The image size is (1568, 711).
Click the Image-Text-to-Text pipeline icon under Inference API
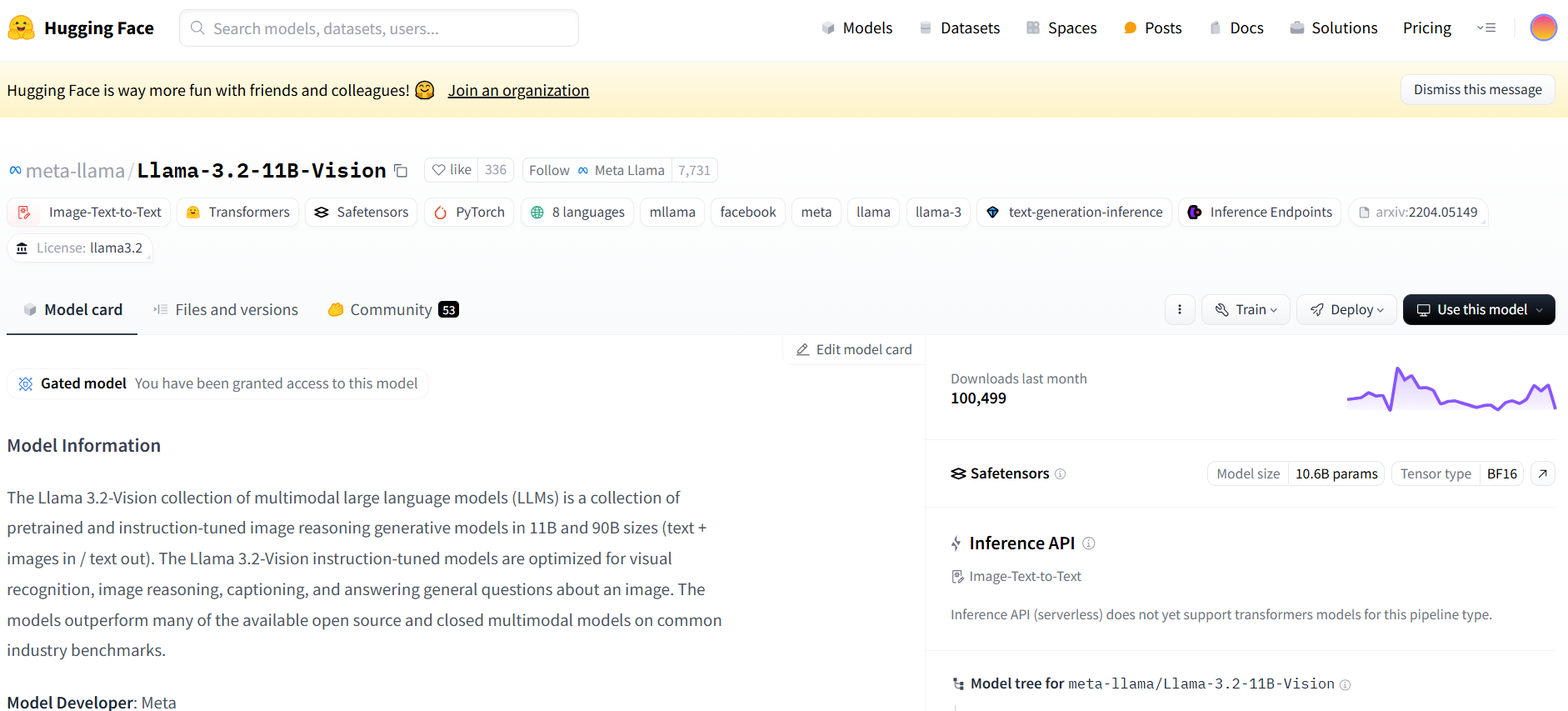(957, 577)
